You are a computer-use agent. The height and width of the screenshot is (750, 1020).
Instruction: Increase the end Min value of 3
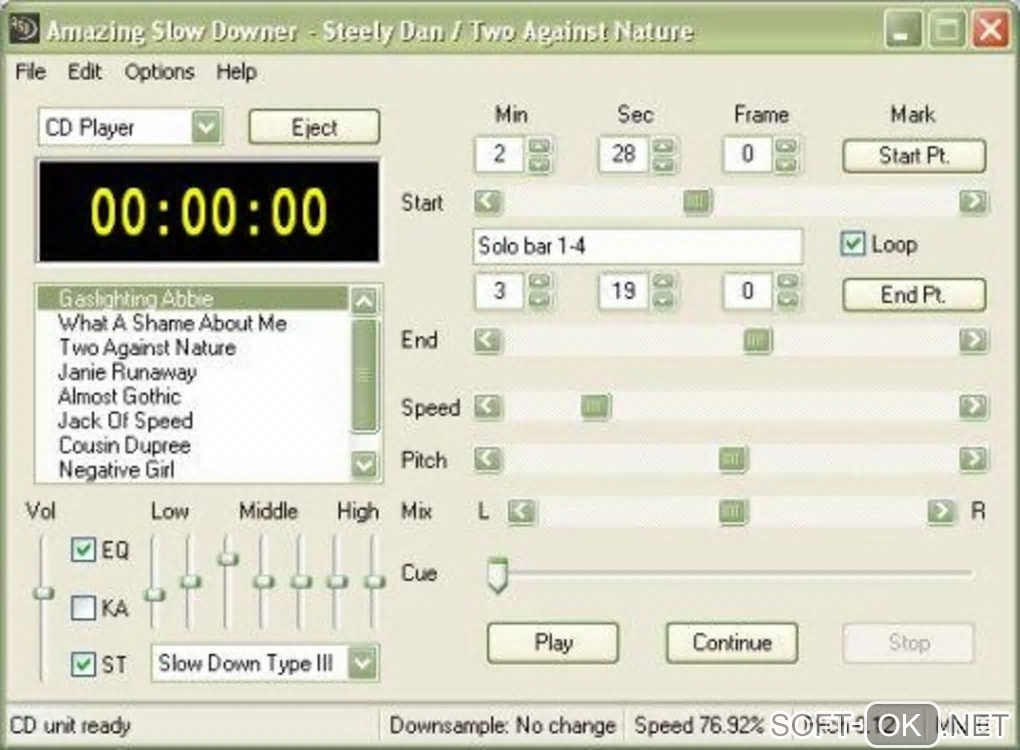pyautogui.click(x=539, y=282)
